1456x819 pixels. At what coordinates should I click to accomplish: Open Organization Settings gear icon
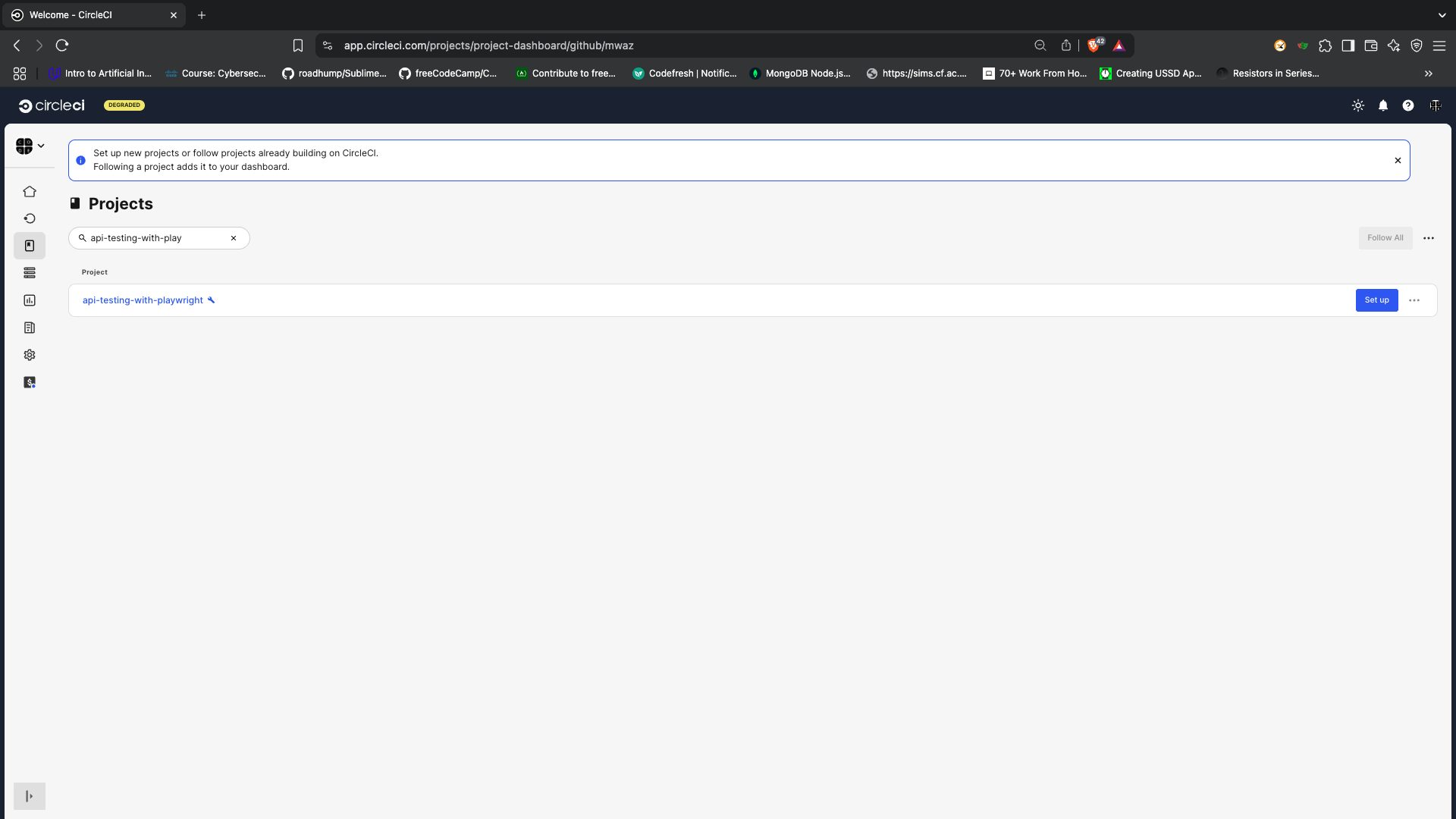(30, 355)
